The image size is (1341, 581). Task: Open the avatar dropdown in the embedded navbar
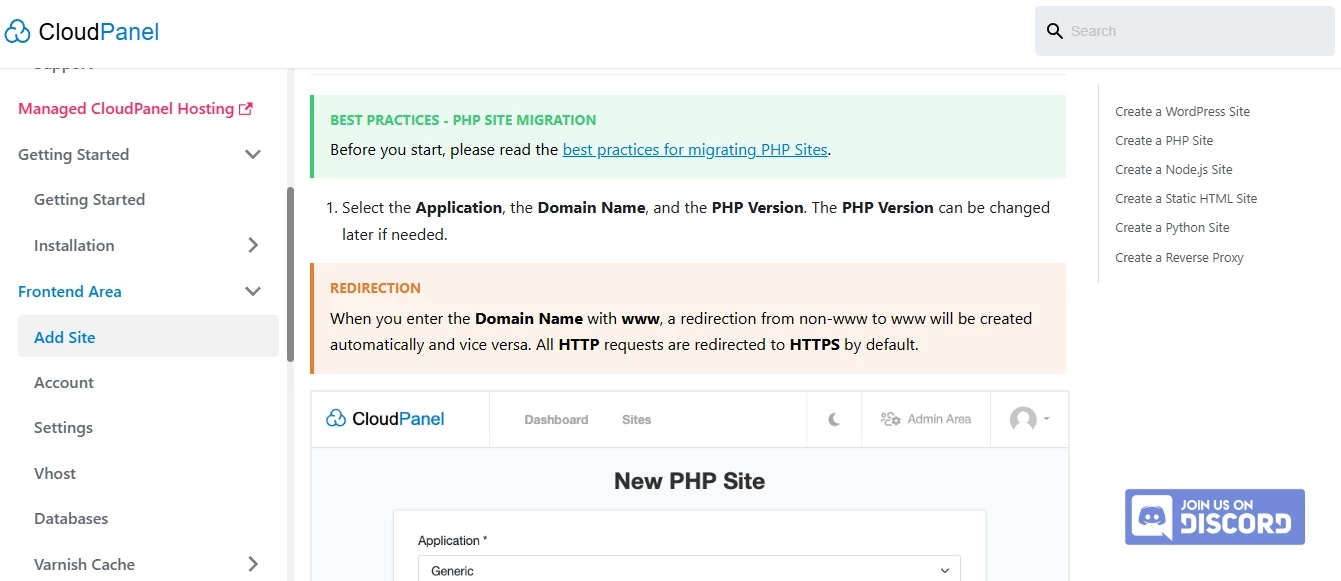1045,419
